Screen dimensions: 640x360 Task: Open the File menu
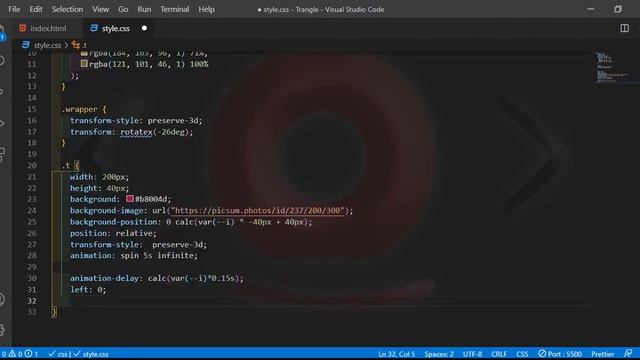(x=14, y=9)
